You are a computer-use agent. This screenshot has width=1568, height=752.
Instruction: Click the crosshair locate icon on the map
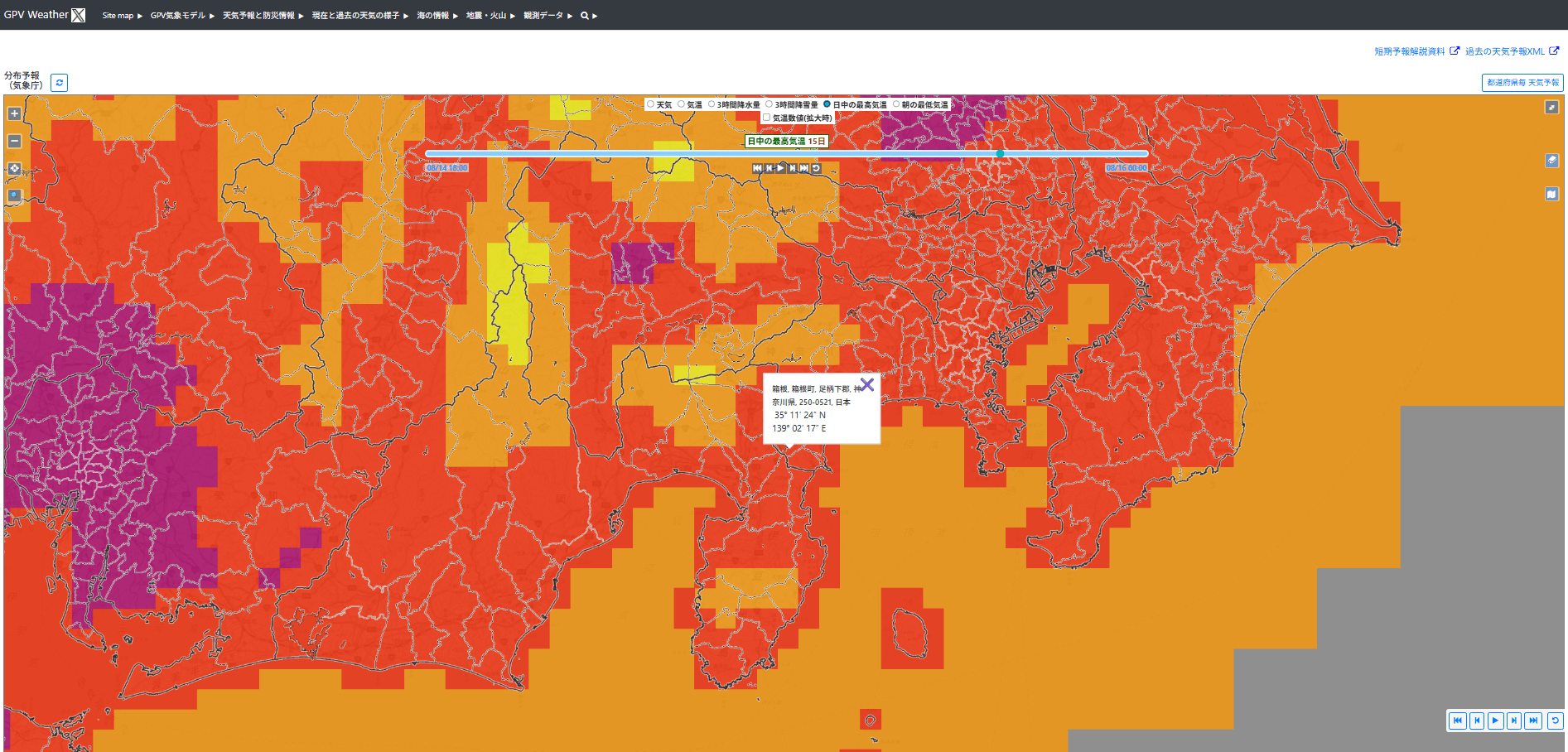[x=14, y=169]
